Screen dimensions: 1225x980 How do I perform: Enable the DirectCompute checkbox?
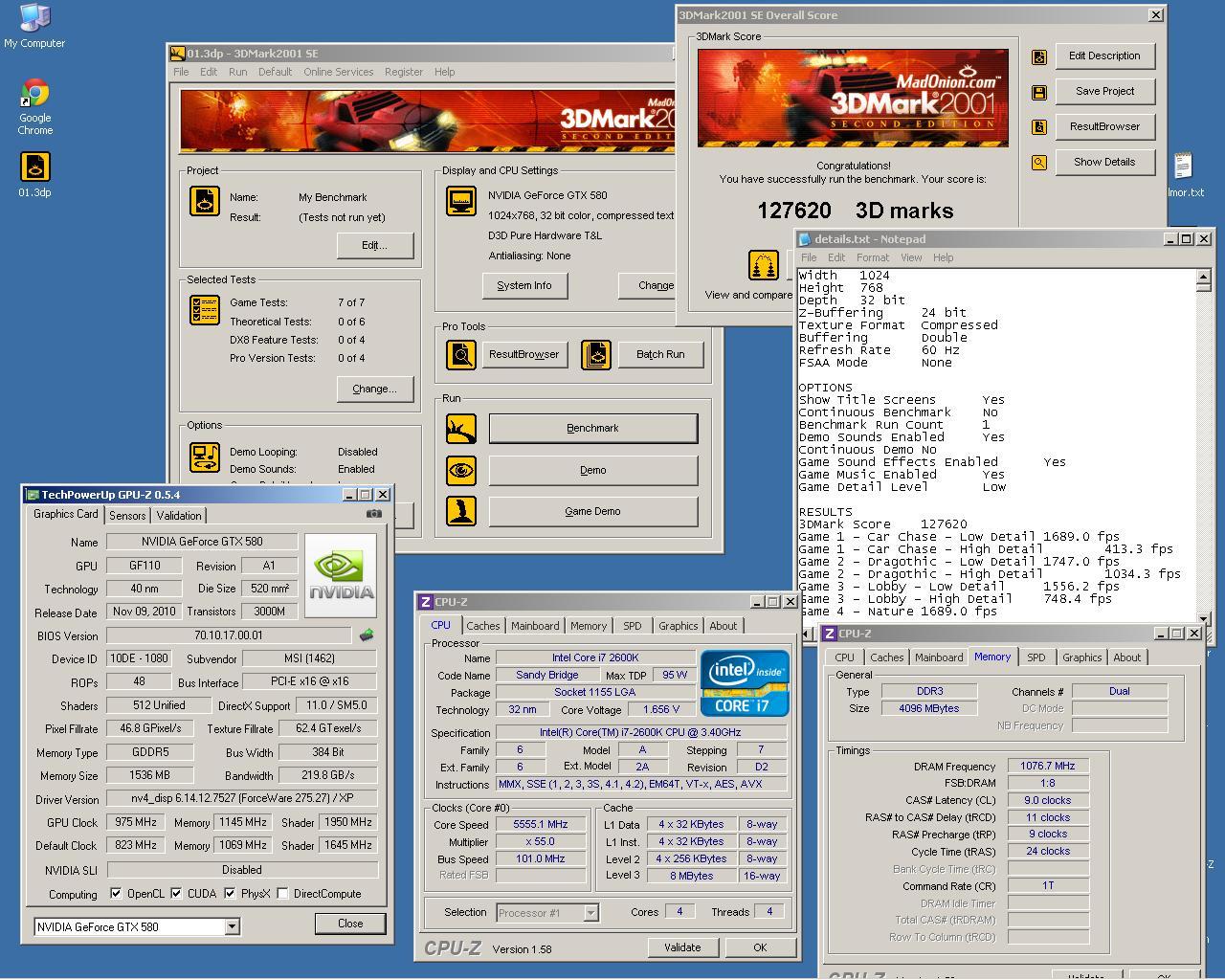[282, 893]
